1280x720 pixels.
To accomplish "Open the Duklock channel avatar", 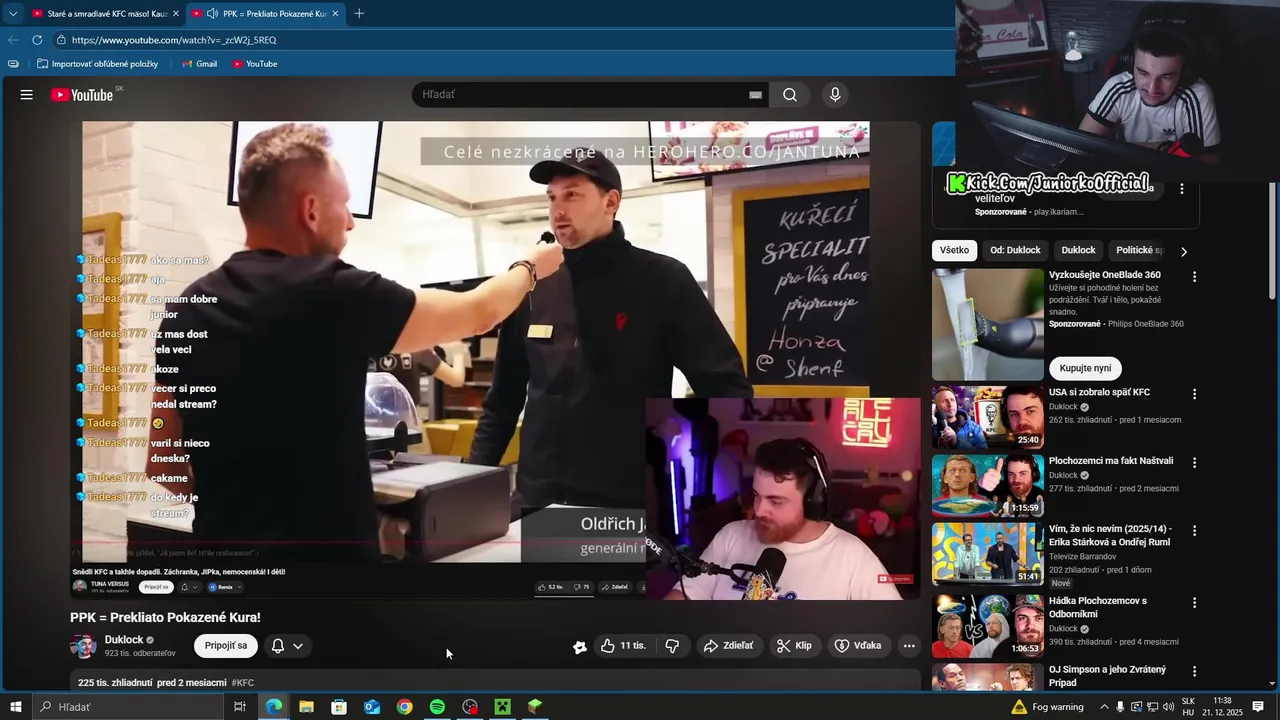I will coord(83,646).
